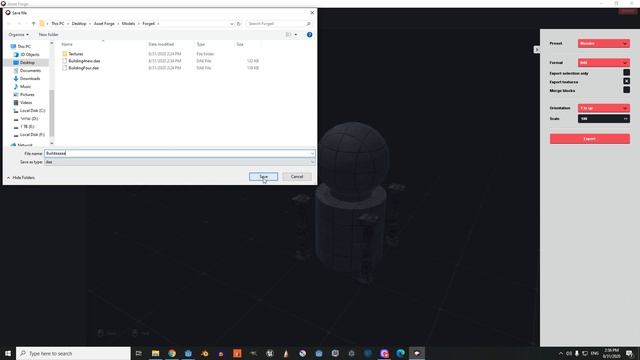This screenshot has height=360, width=640.
Task: Collapse the export panel with arrow tab
Action: (536, 49)
